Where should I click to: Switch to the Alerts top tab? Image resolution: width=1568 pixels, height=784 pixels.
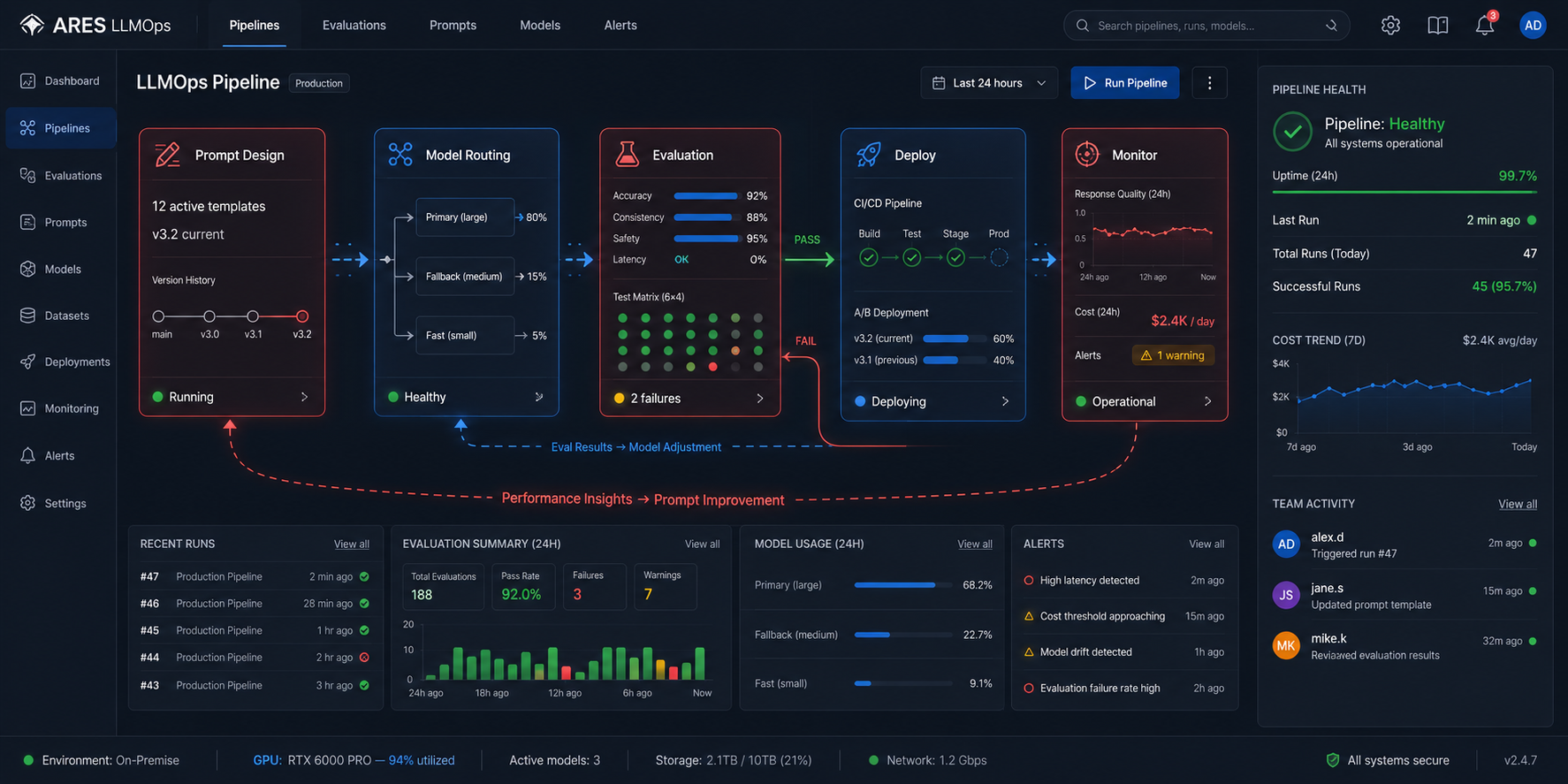click(620, 25)
